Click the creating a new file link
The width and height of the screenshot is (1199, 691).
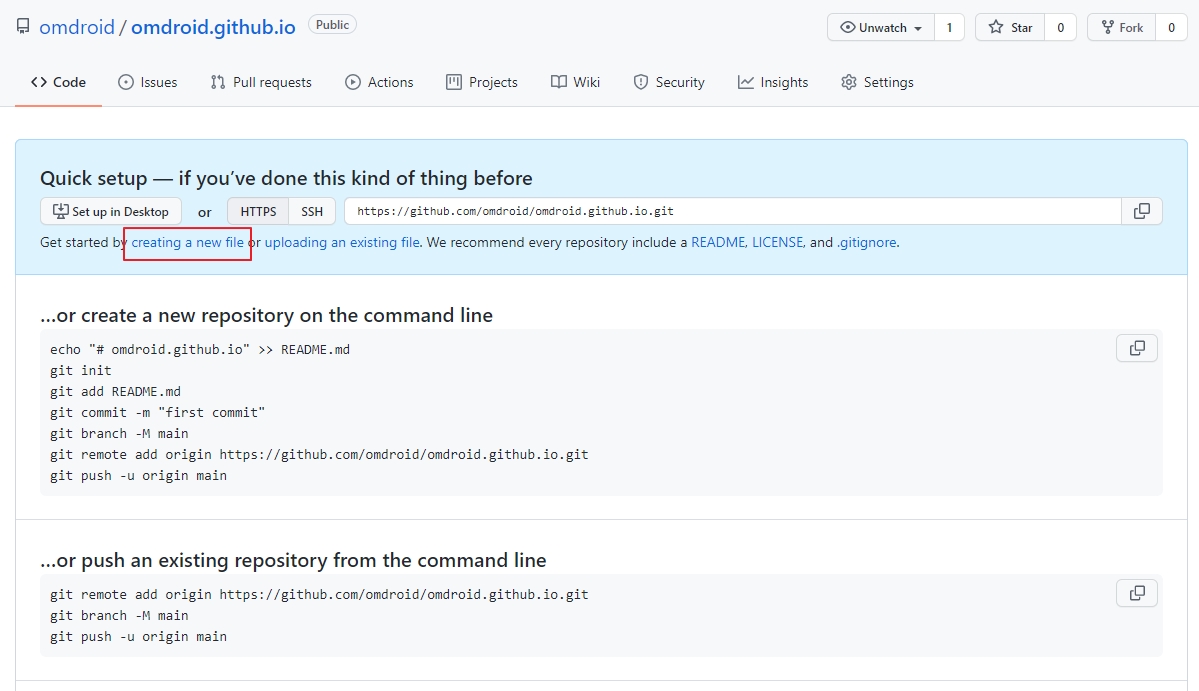tap(187, 242)
